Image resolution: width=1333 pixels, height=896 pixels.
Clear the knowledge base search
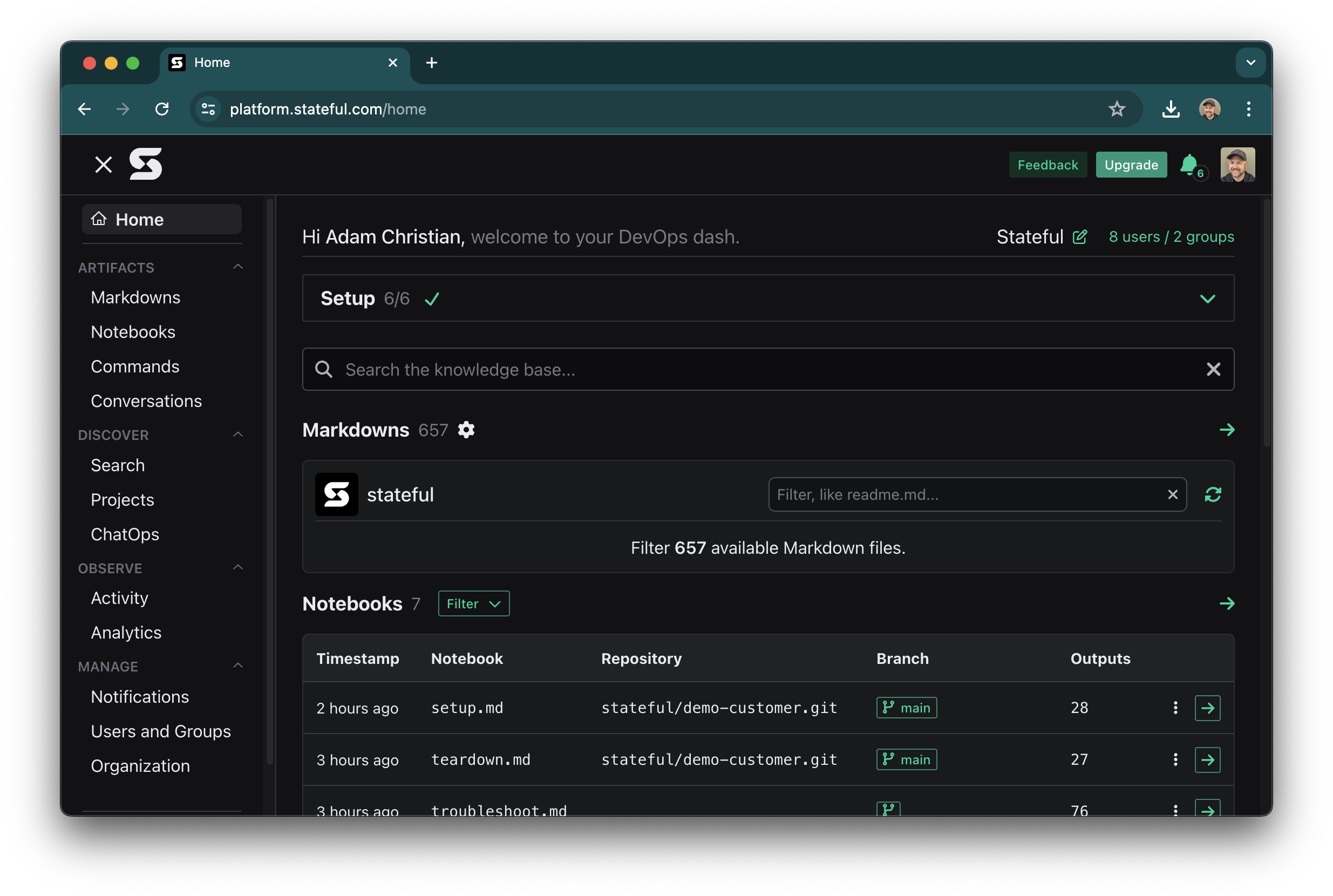coord(1213,369)
